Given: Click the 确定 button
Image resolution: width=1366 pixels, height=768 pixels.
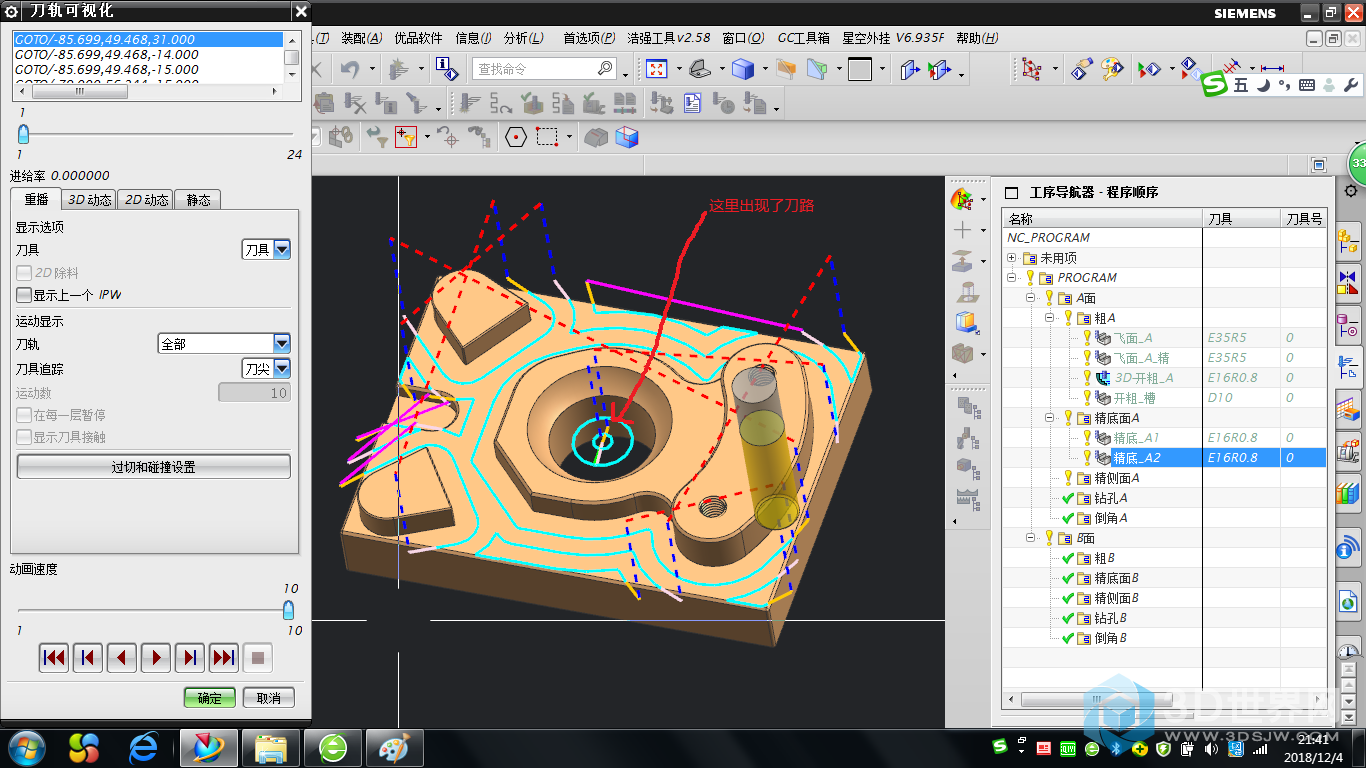Looking at the screenshot, I should click(210, 698).
